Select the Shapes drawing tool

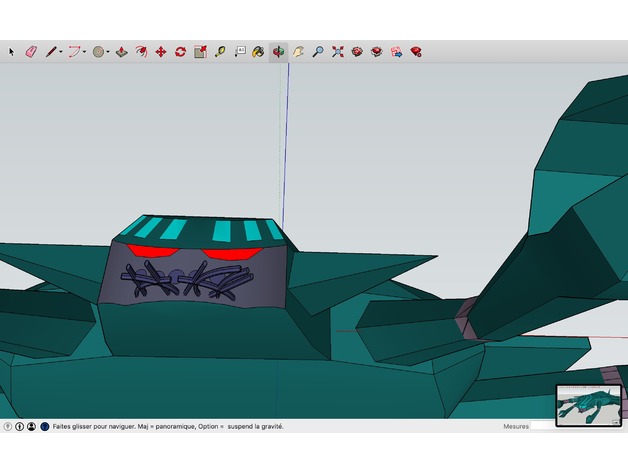[99, 51]
